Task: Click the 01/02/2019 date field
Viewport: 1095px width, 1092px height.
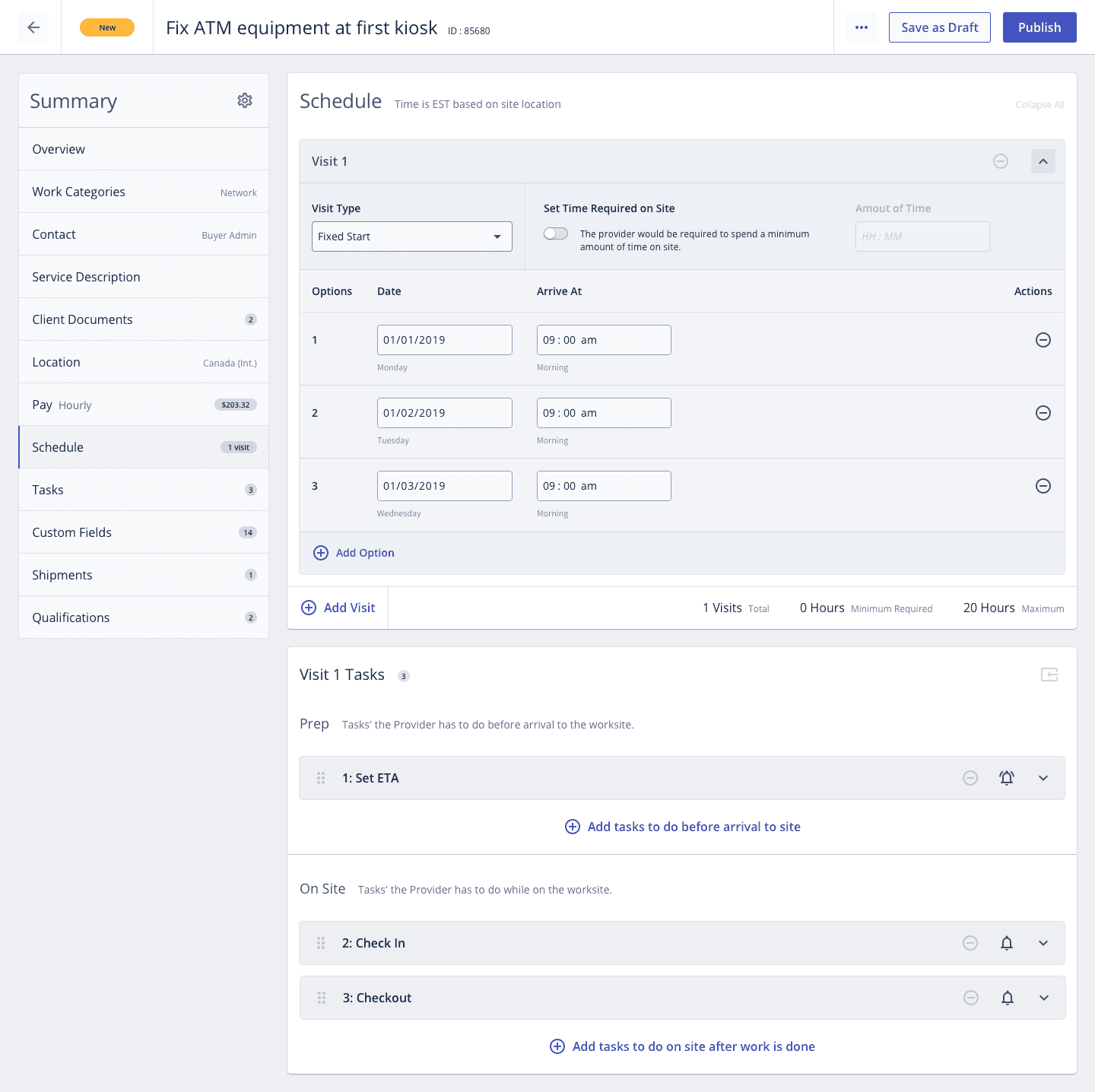Action: tap(445, 413)
